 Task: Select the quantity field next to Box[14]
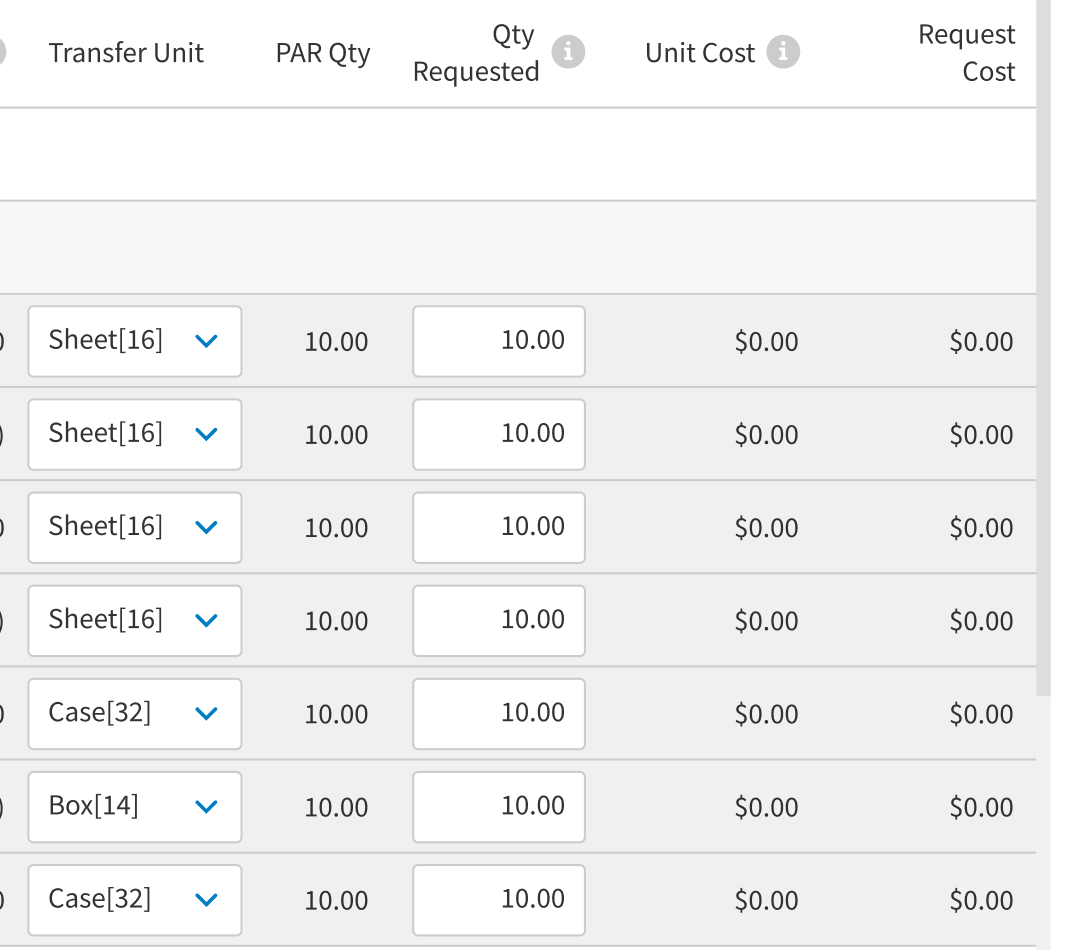498,807
